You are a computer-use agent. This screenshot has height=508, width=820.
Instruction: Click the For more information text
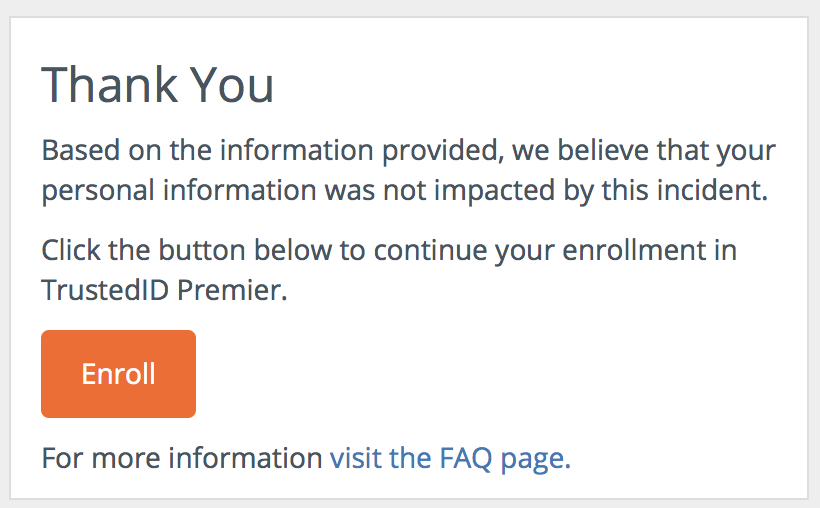click(x=182, y=458)
